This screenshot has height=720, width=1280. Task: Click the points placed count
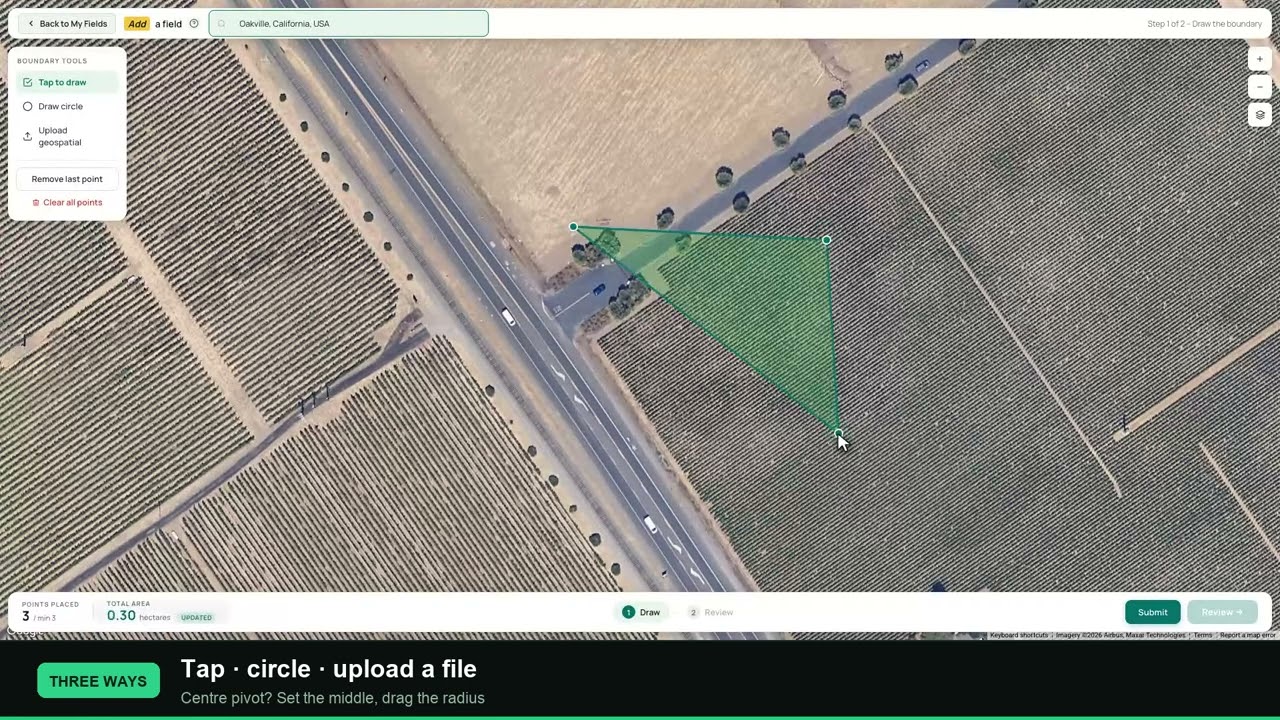[x=26, y=617]
